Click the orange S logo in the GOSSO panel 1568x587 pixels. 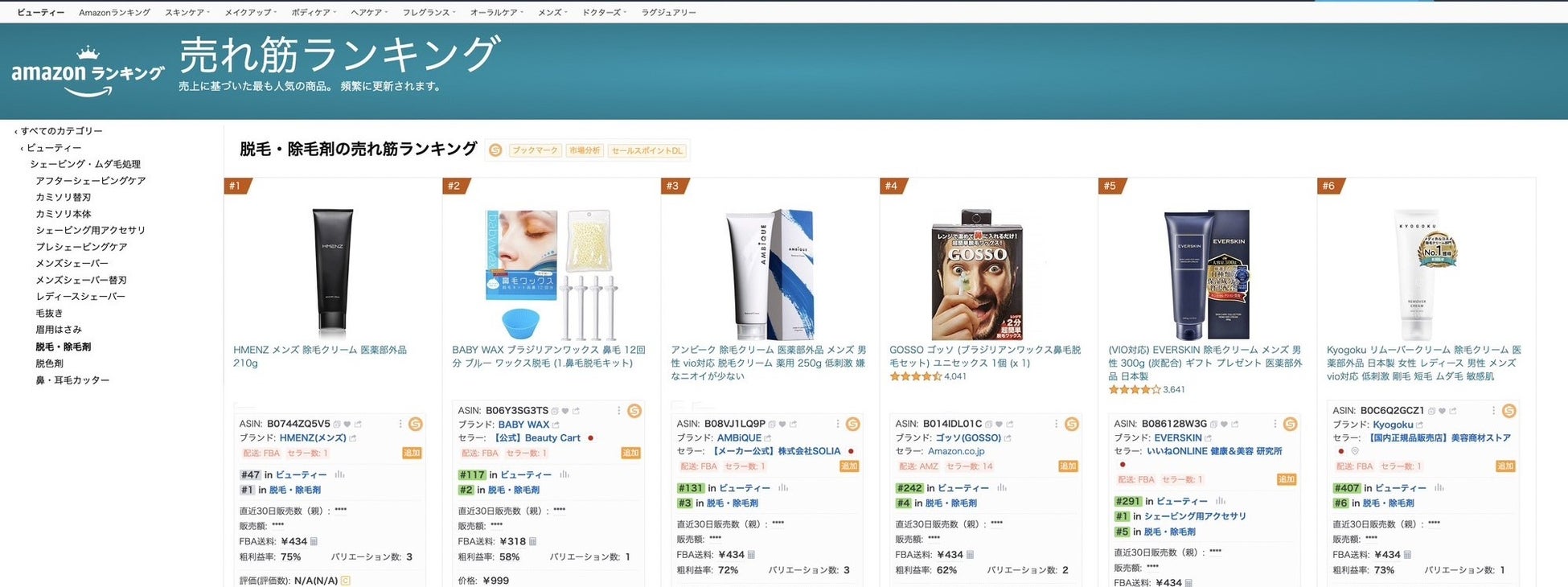[1071, 424]
